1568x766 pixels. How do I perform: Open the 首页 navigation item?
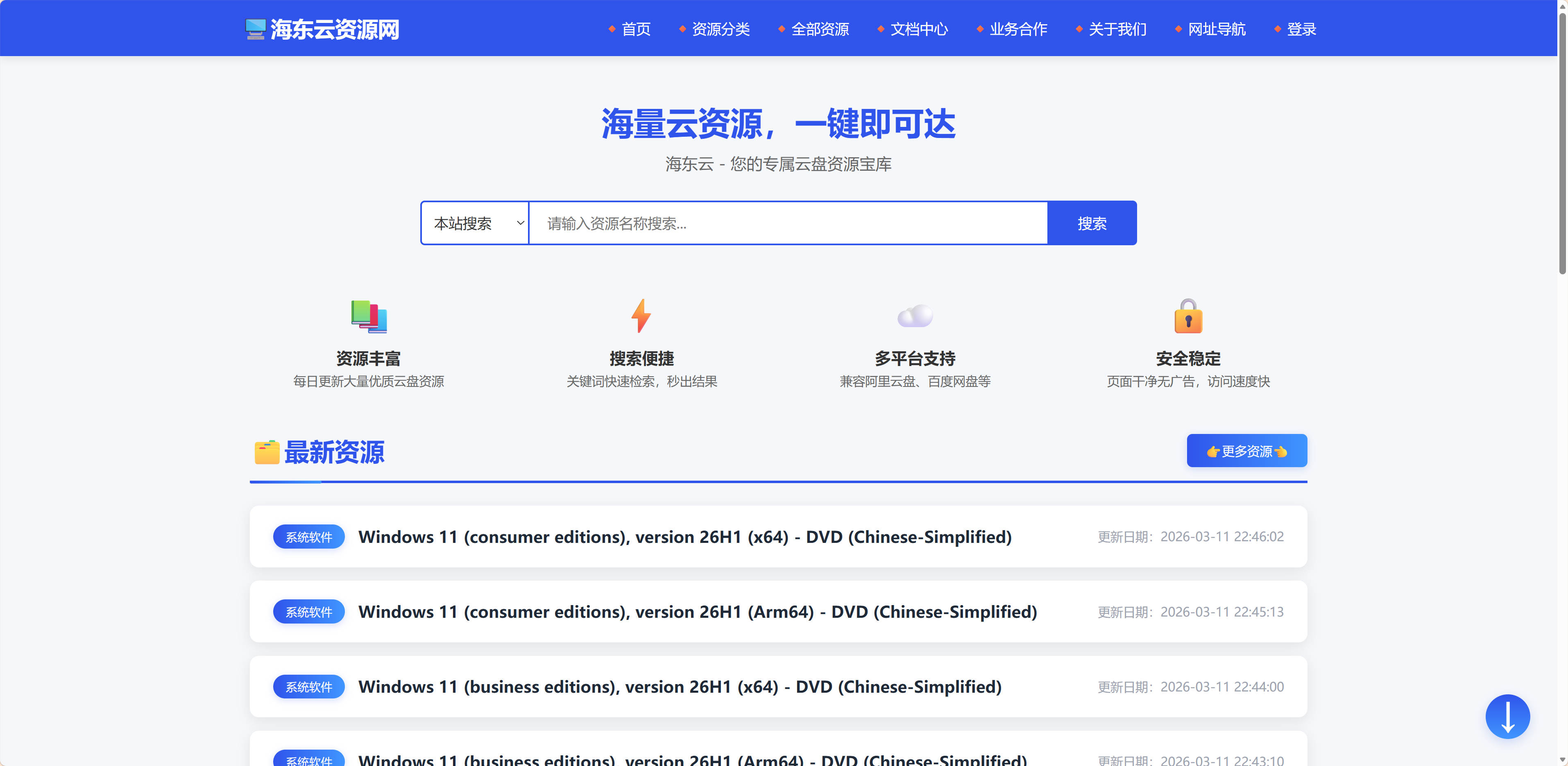(x=635, y=29)
